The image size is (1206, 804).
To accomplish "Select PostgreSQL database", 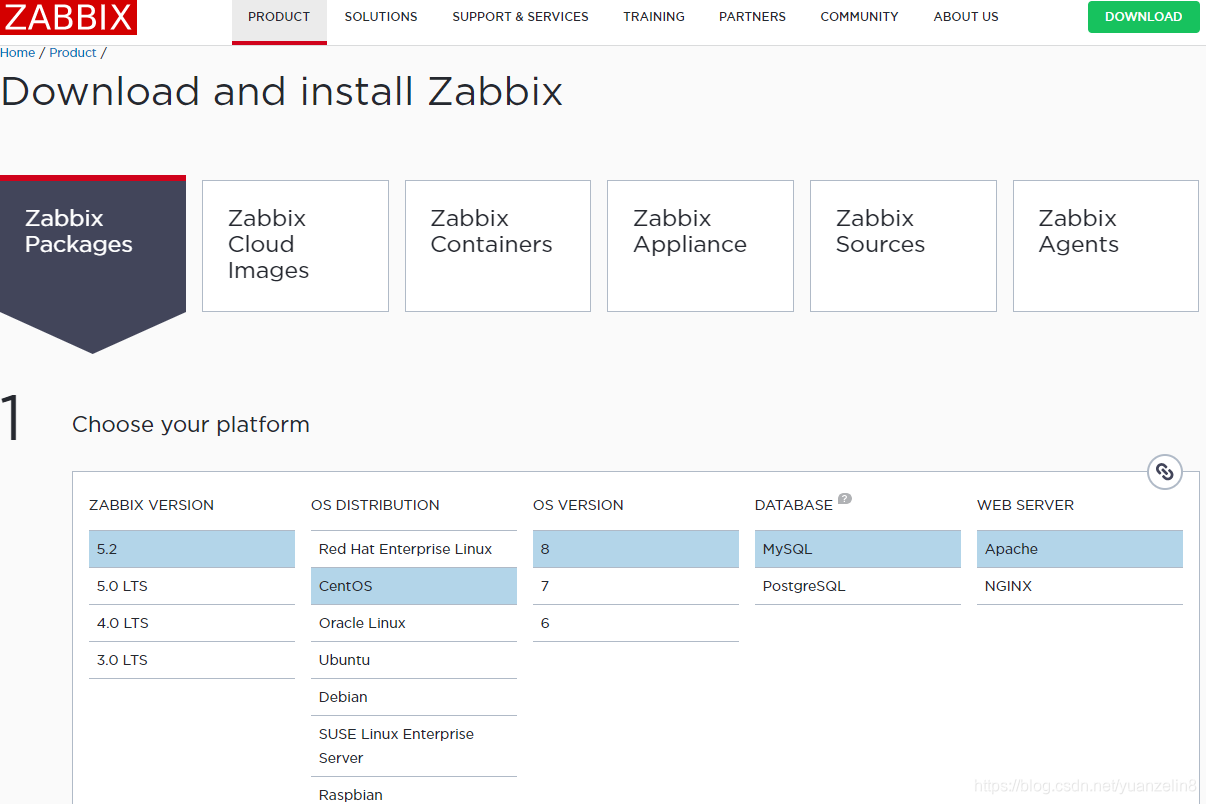I will pyautogui.click(x=858, y=586).
